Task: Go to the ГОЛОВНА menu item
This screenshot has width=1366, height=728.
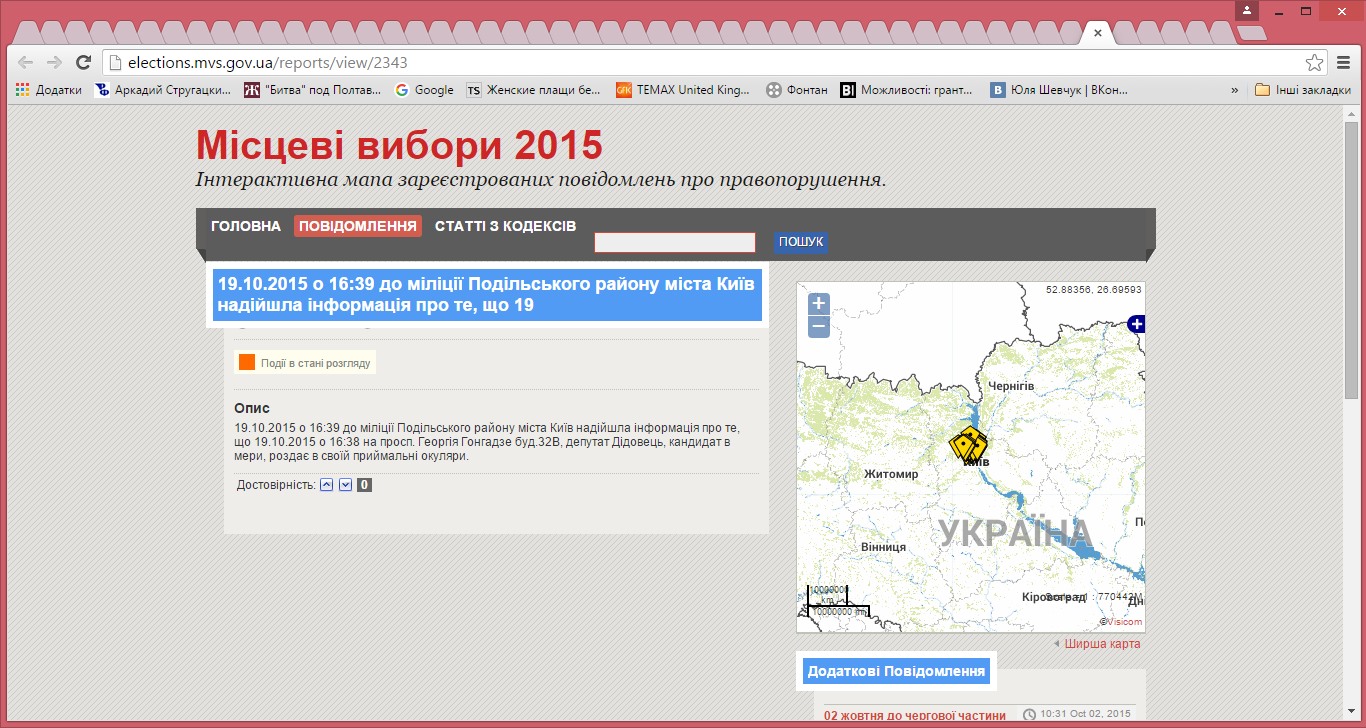Action: [246, 226]
